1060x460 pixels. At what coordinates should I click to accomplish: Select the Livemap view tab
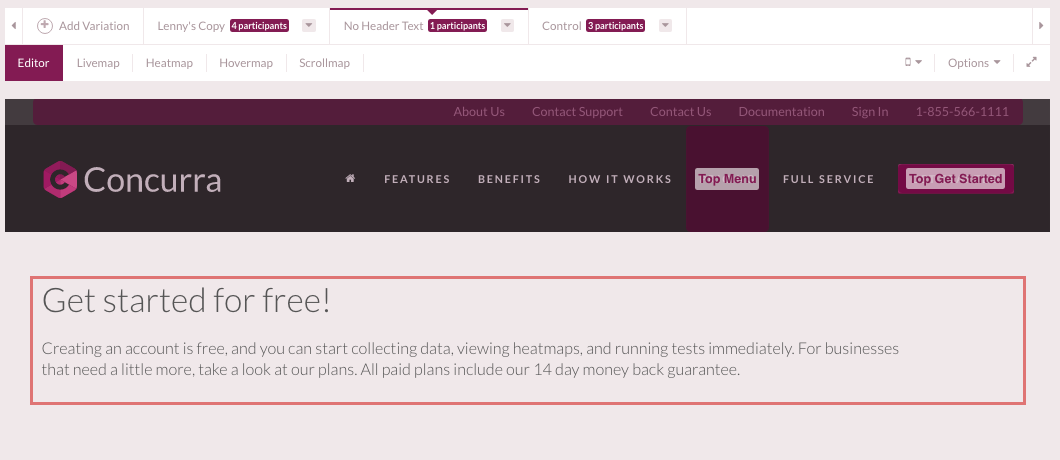[x=98, y=63]
